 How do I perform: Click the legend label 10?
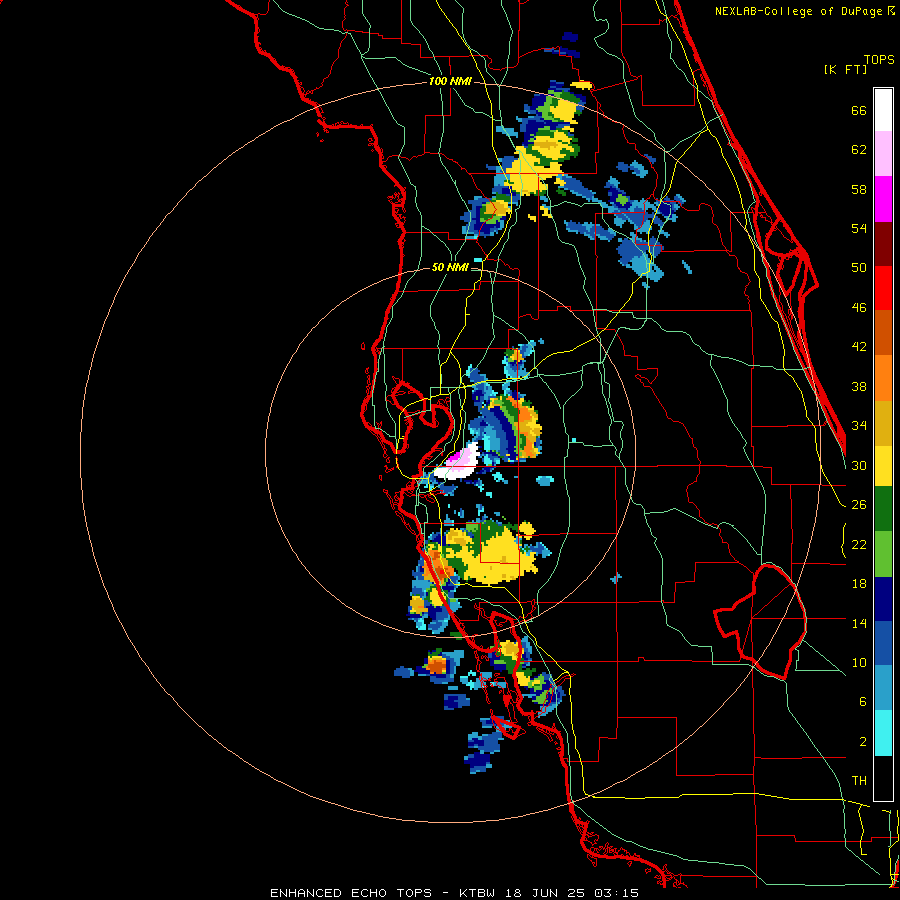coord(859,662)
